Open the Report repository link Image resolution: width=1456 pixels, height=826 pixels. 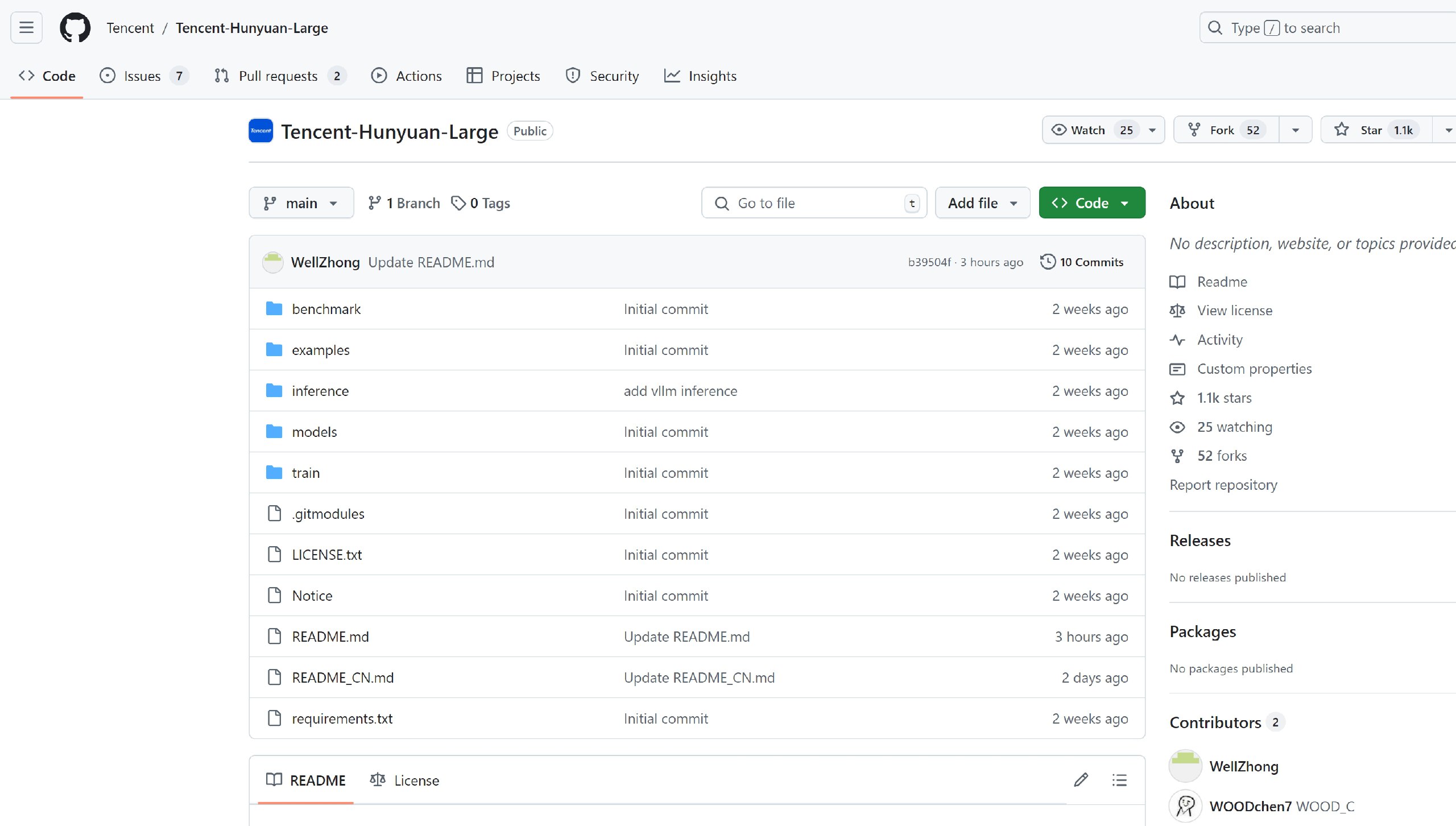pyautogui.click(x=1223, y=485)
